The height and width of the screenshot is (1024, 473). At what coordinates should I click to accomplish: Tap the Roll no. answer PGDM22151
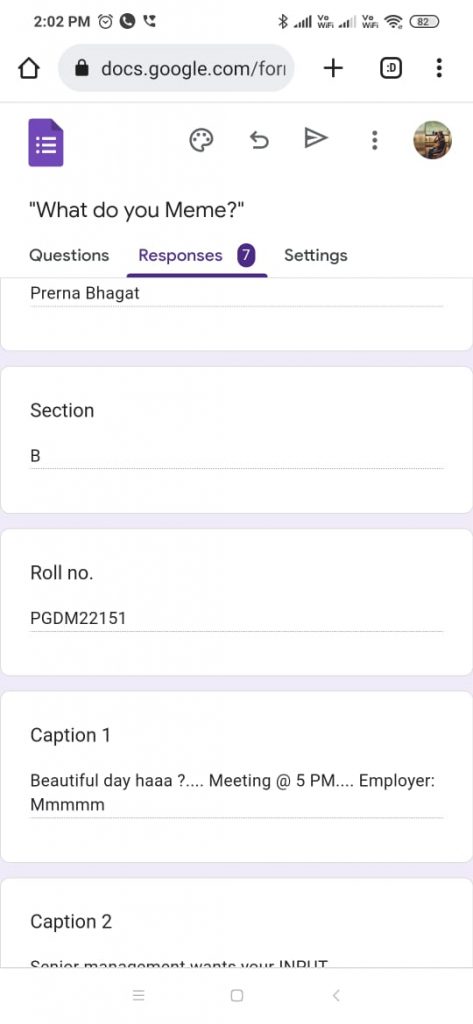click(78, 618)
